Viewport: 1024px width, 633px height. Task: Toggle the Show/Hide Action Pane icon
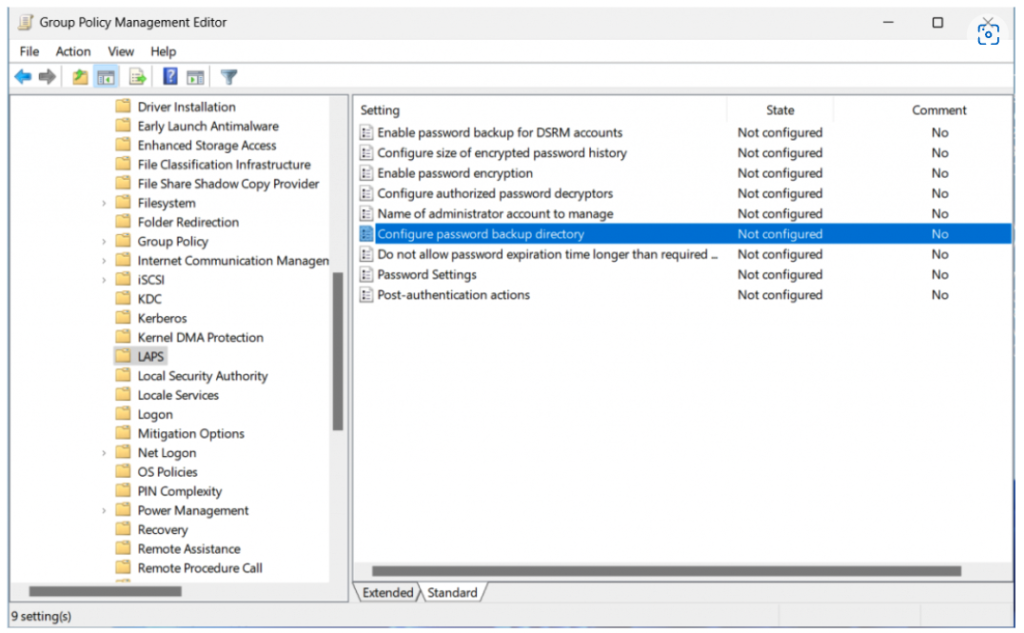coord(195,77)
